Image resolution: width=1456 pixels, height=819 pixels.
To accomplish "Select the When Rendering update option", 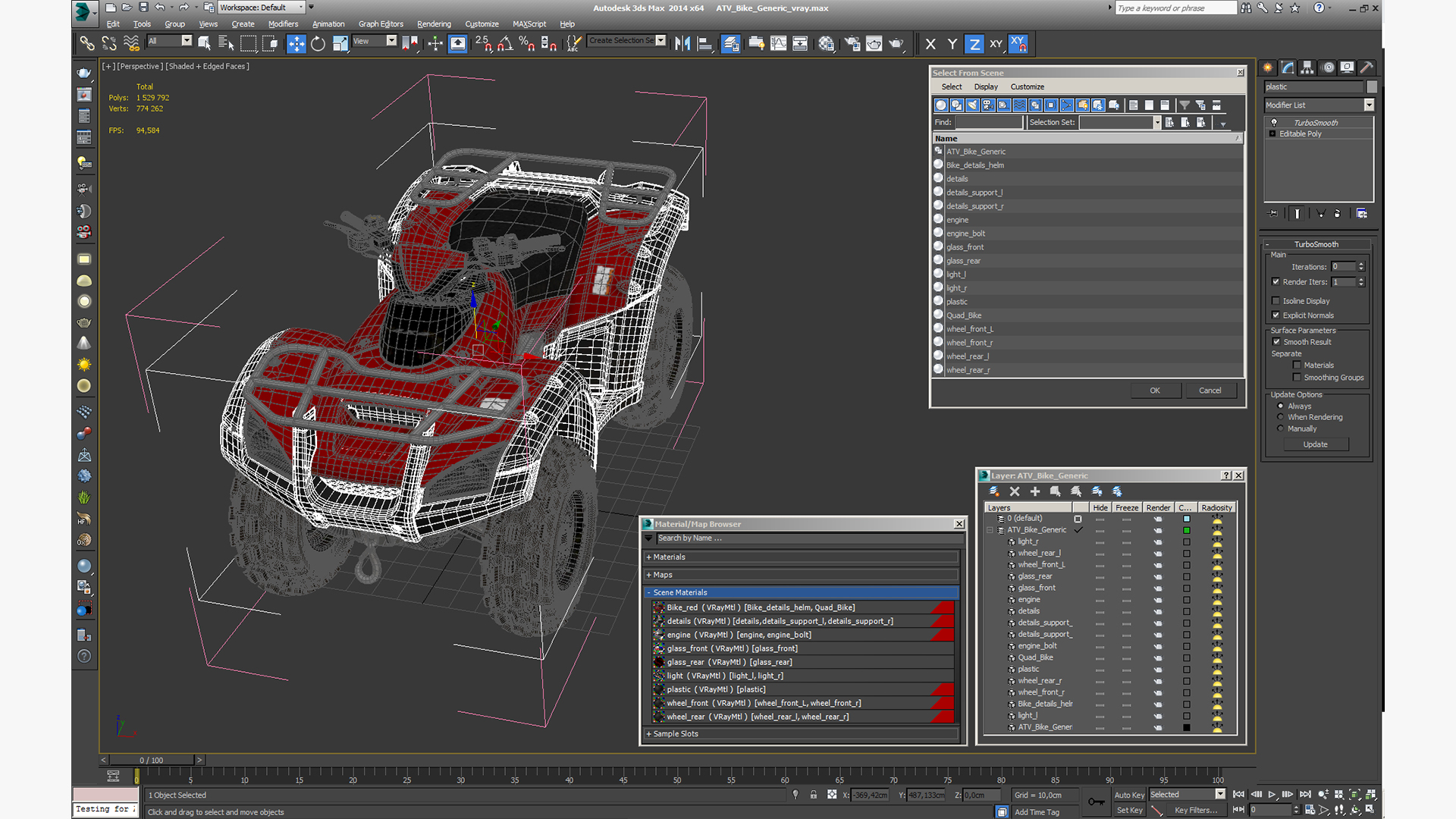I will pos(1281,417).
